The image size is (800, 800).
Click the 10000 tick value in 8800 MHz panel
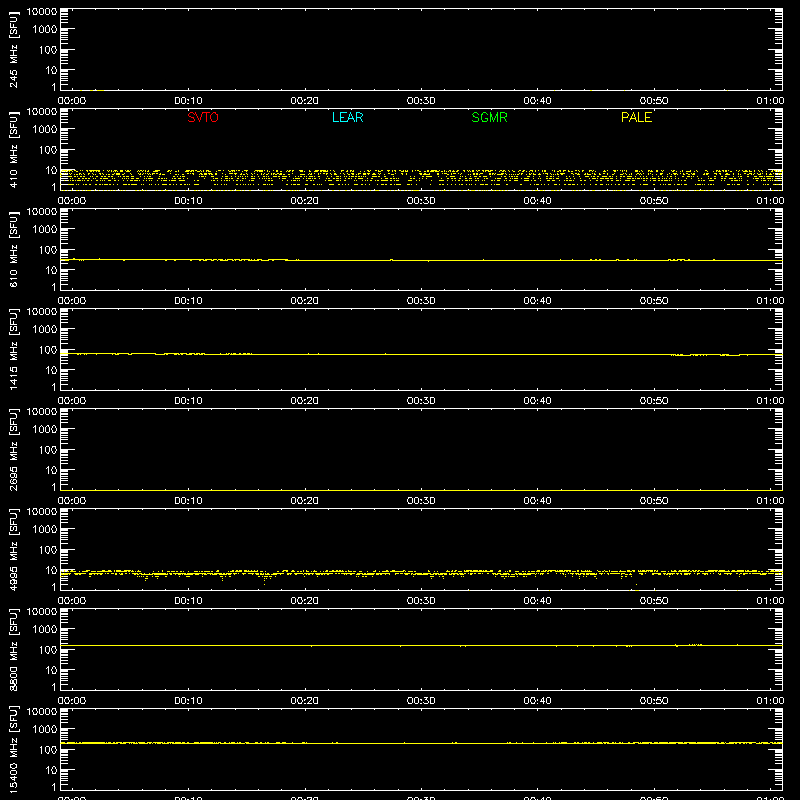(42, 612)
